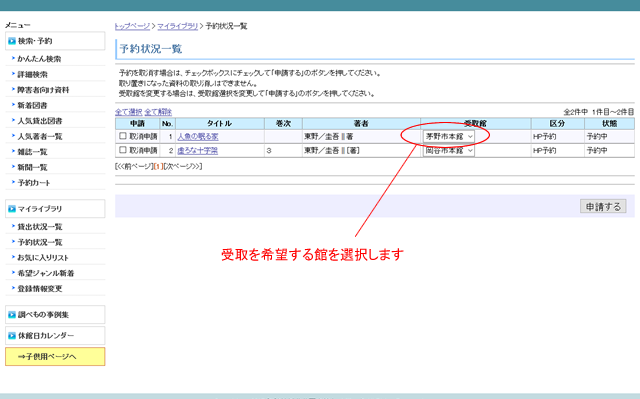Click the 全て解除 link
Screen dimensions: 640x399
point(158,112)
